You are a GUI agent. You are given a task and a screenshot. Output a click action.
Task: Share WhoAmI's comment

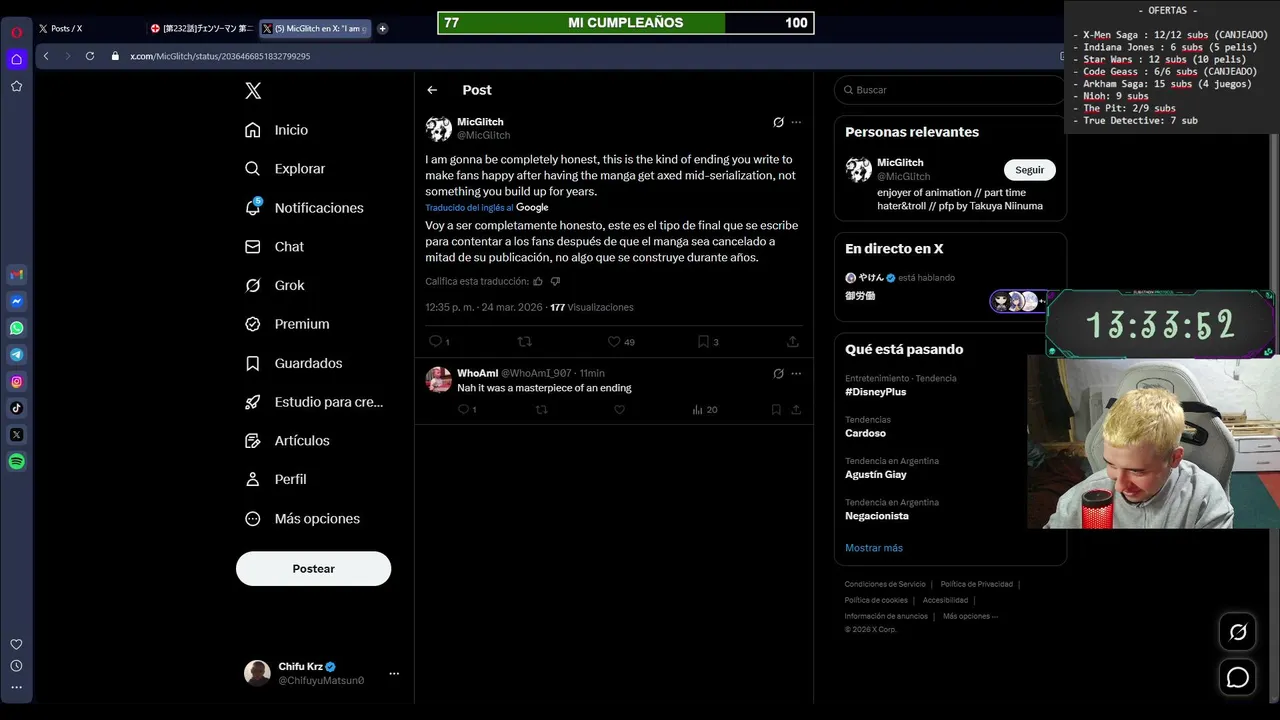pyautogui.click(x=796, y=409)
